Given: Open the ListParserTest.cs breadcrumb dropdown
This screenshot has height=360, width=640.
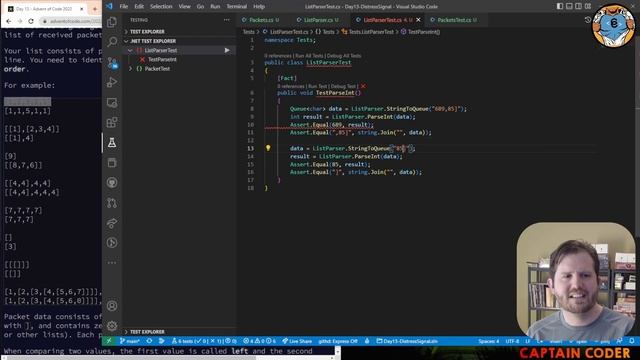Looking at the screenshot, I should pos(286,32).
